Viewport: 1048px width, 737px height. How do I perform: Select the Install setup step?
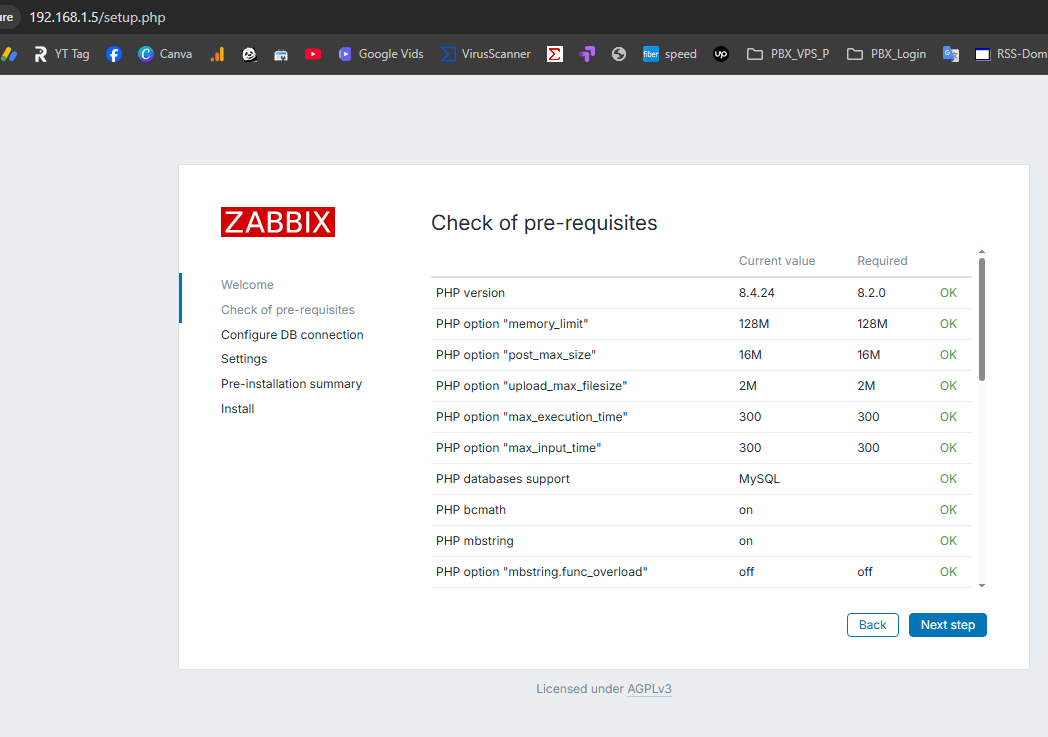click(238, 409)
